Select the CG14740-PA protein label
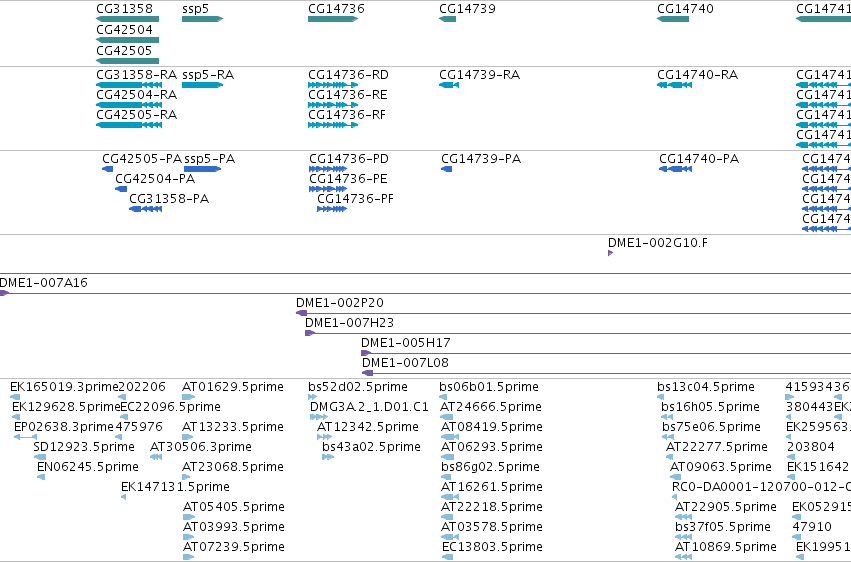 pos(699,159)
